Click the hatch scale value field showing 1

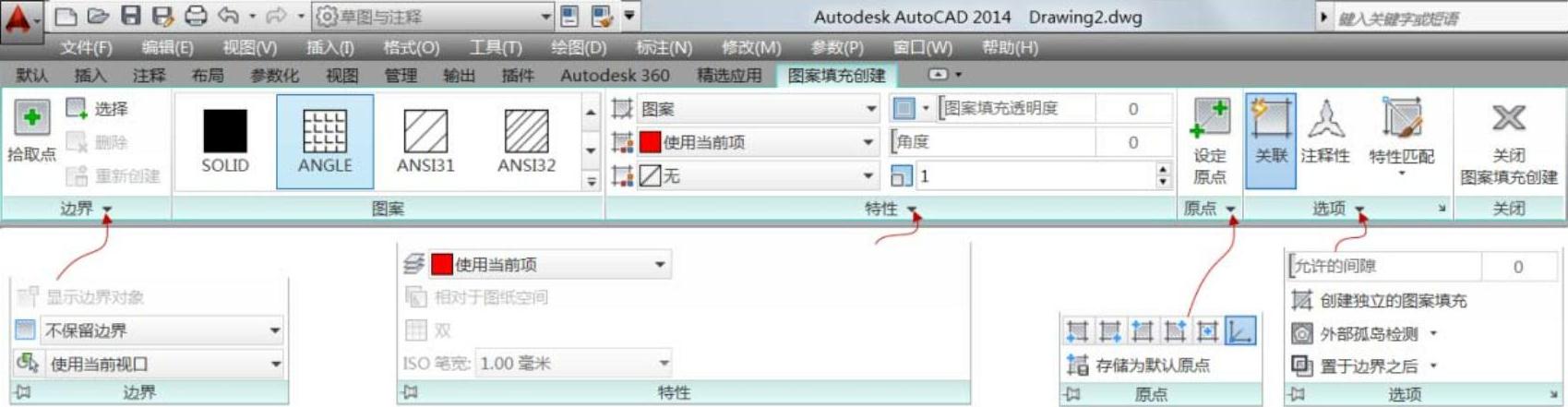pyautogui.click(x=1034, y=175)
